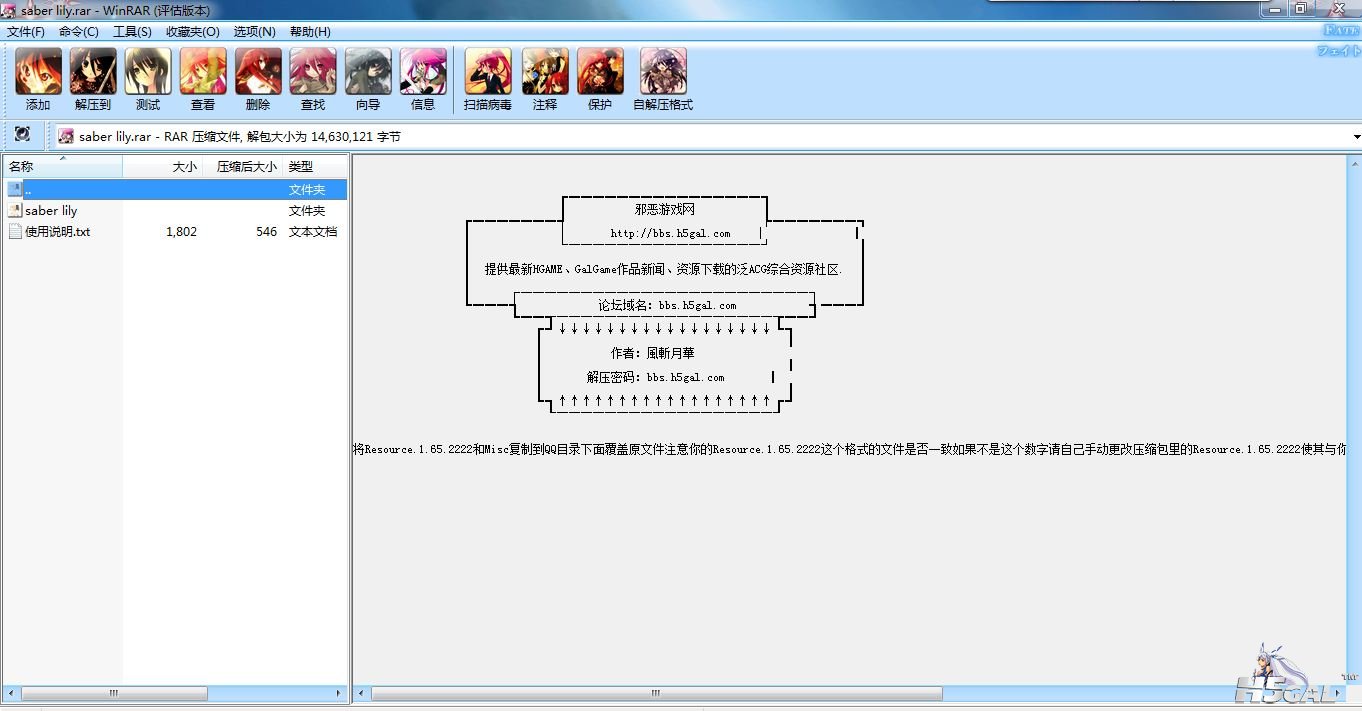Click the saber lily row's 文件夹 type cell
This screenshot has height=711, width=1362.
(307, 211)
